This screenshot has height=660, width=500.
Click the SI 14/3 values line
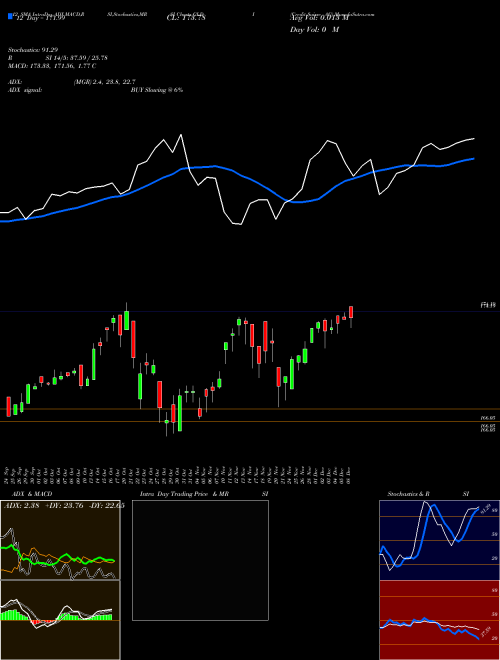[x=77, y=58]
